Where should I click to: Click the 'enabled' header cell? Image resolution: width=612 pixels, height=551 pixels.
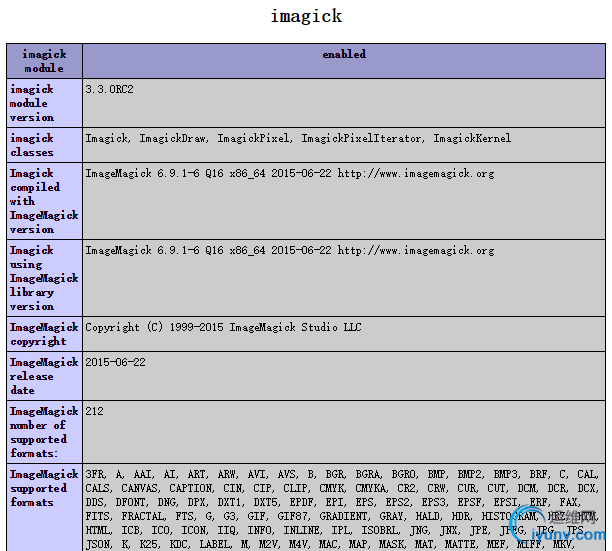344,61
